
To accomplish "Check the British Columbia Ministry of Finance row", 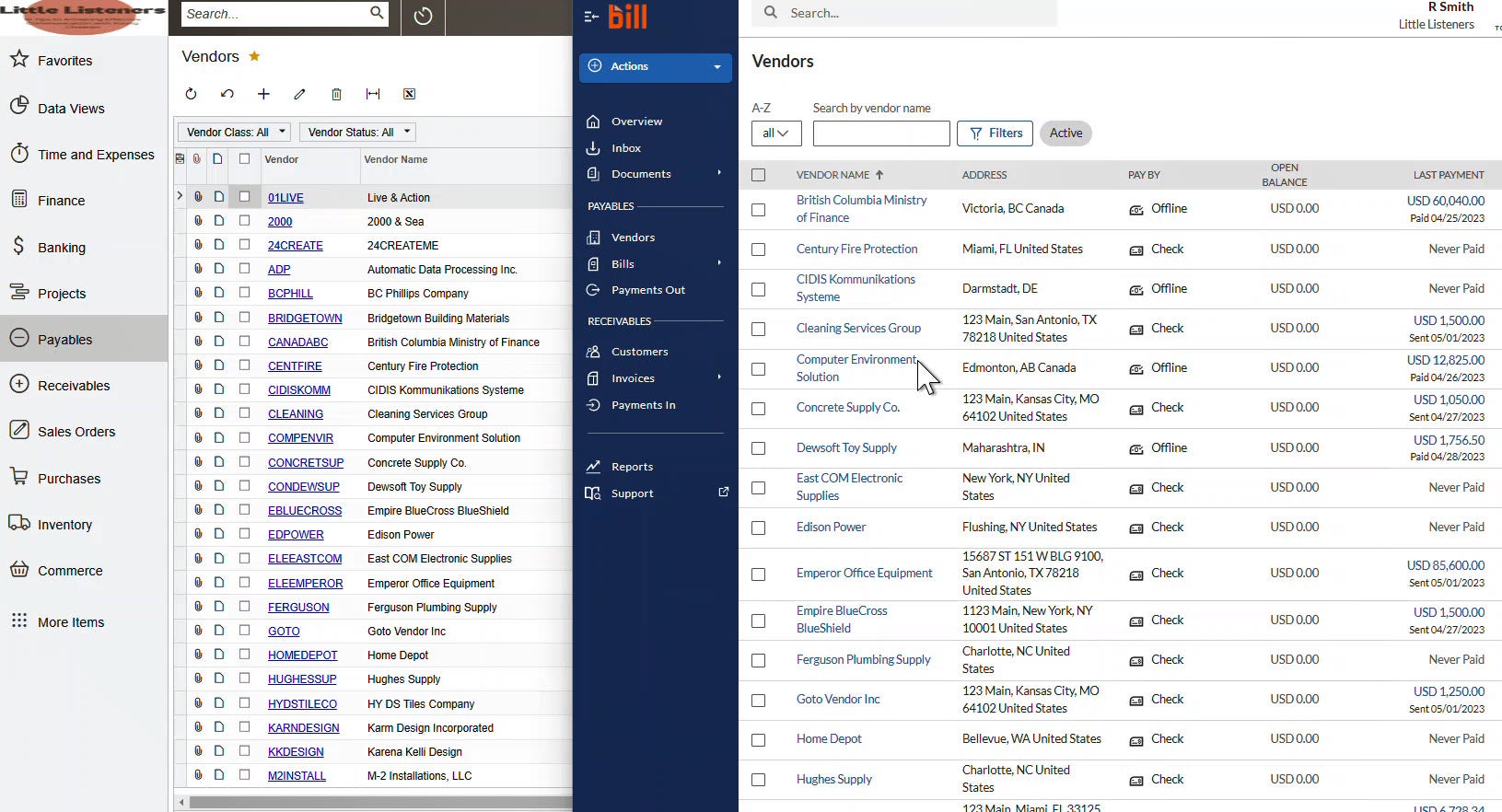I will [x=758, y=210].
